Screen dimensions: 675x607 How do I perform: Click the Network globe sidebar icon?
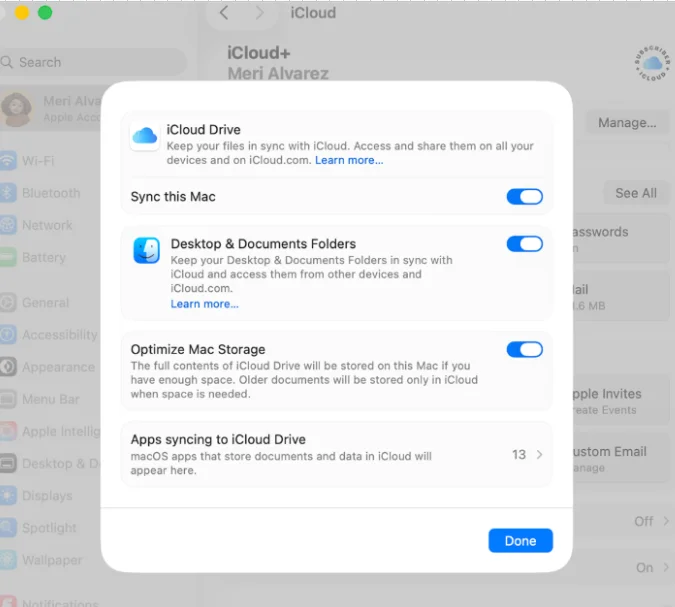tap(8, 225)
